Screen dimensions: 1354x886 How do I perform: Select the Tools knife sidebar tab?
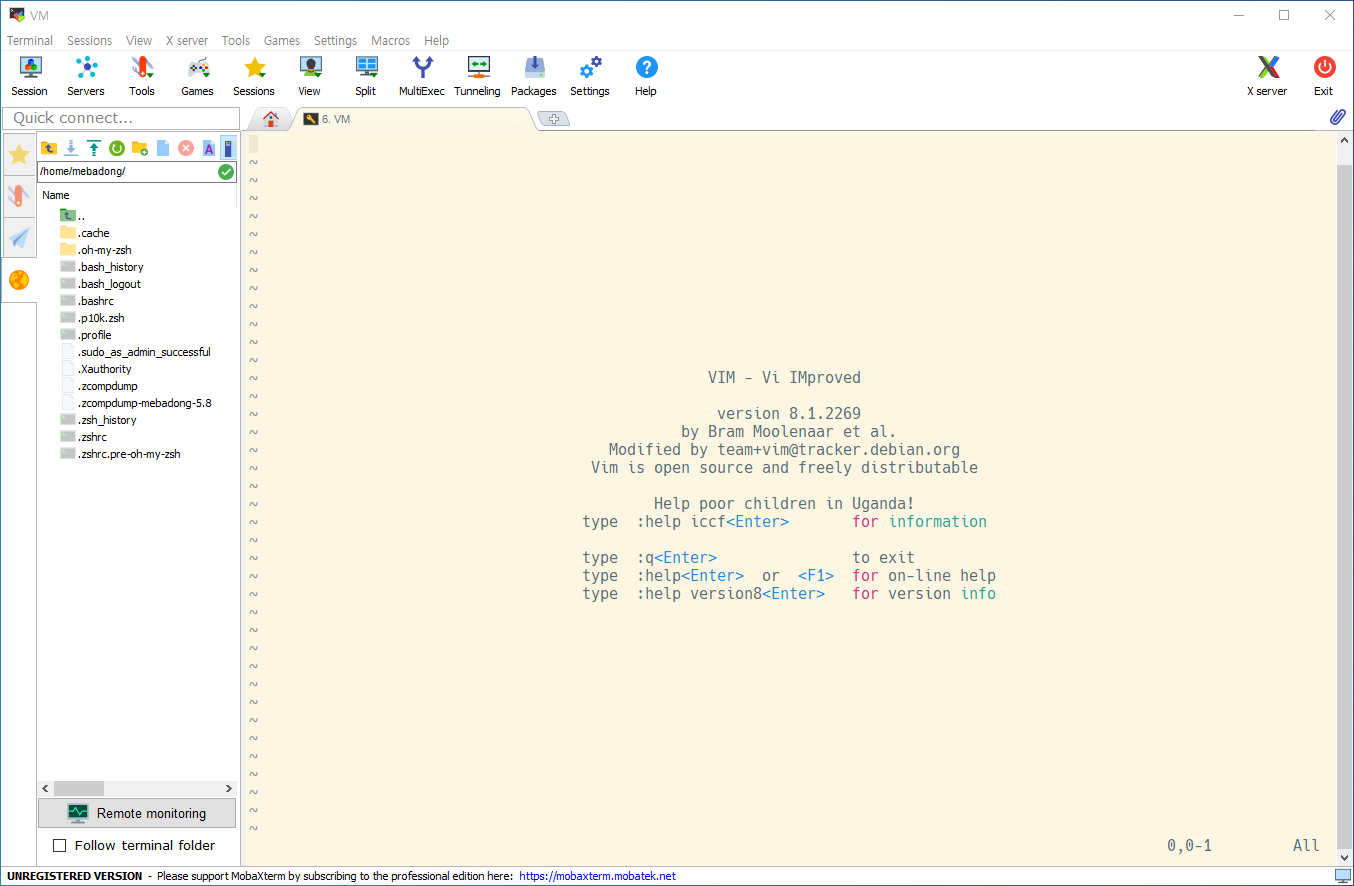point(19,195)
